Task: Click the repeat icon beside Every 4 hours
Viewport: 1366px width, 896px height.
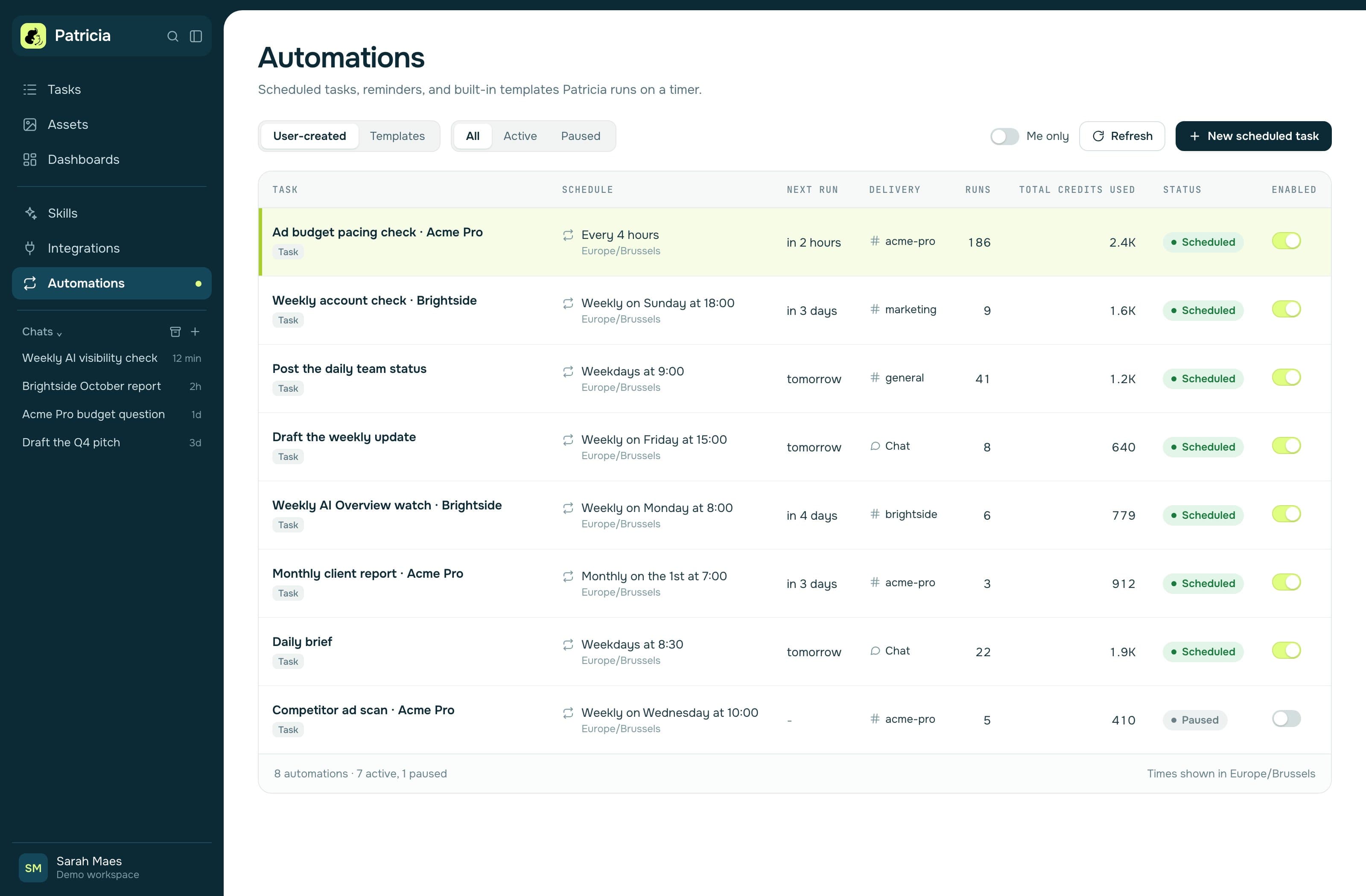Action: (x=568, y=235)
